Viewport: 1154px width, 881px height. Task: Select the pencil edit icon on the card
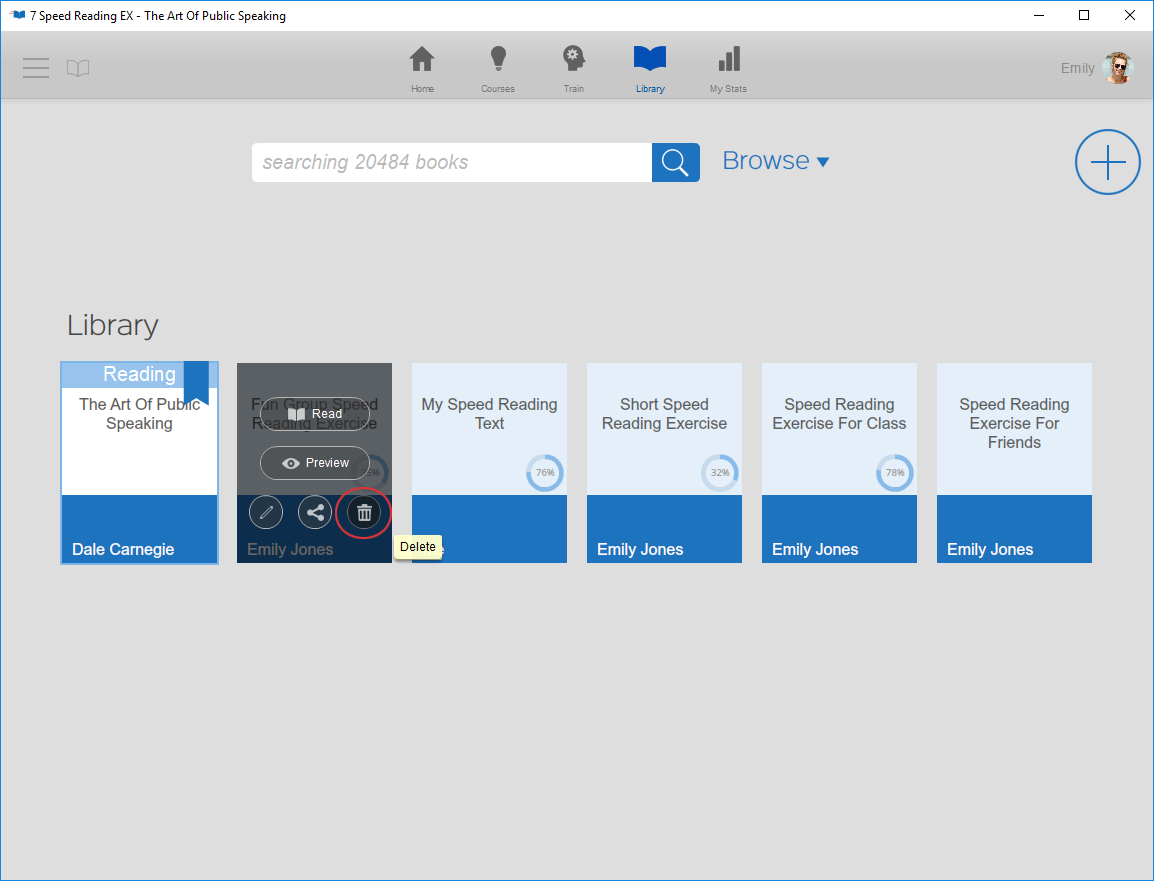(x=266, y=512)
